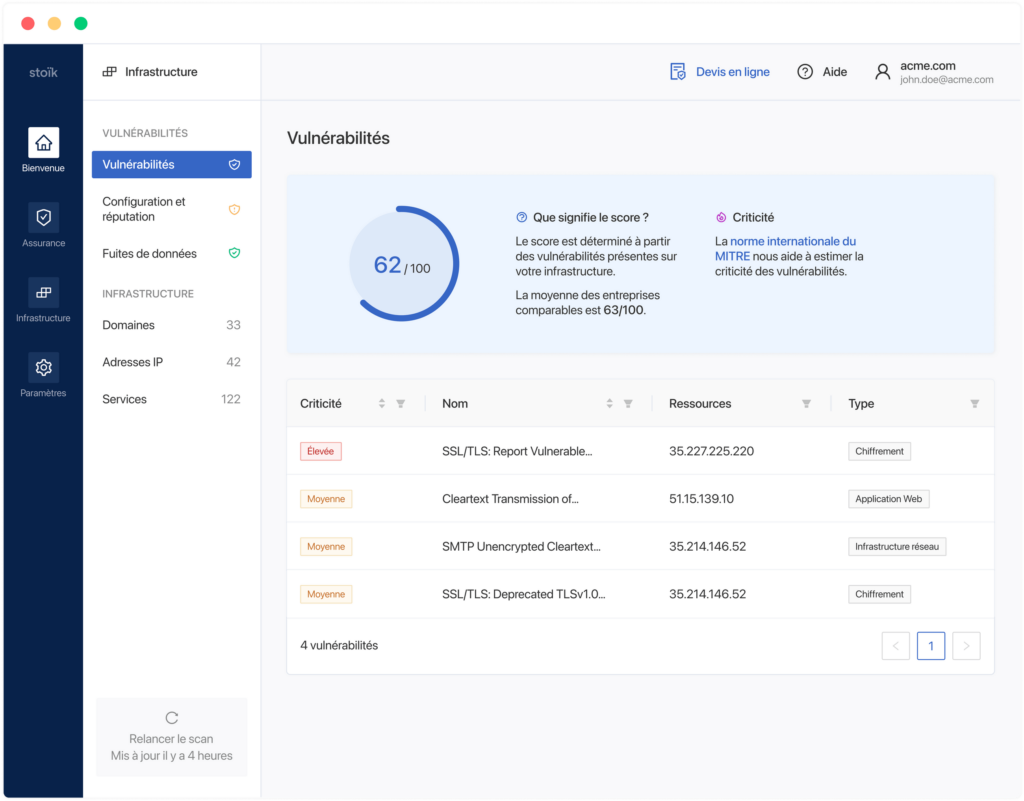Click Relancer le scan button
Screen dimensions: 1024x801
(x=172, y=738)
